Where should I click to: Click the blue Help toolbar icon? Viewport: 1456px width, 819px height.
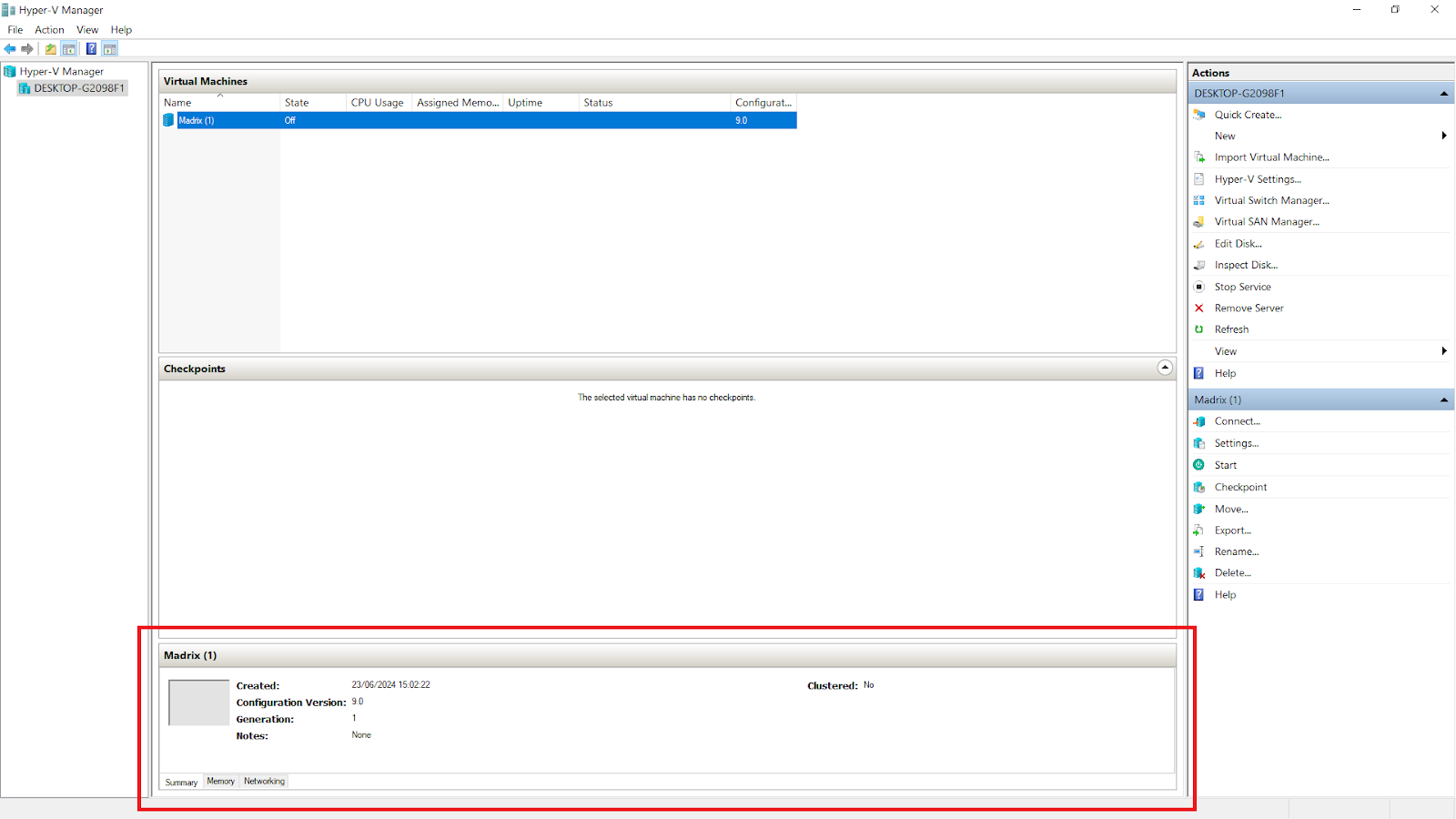click(91, 49)
